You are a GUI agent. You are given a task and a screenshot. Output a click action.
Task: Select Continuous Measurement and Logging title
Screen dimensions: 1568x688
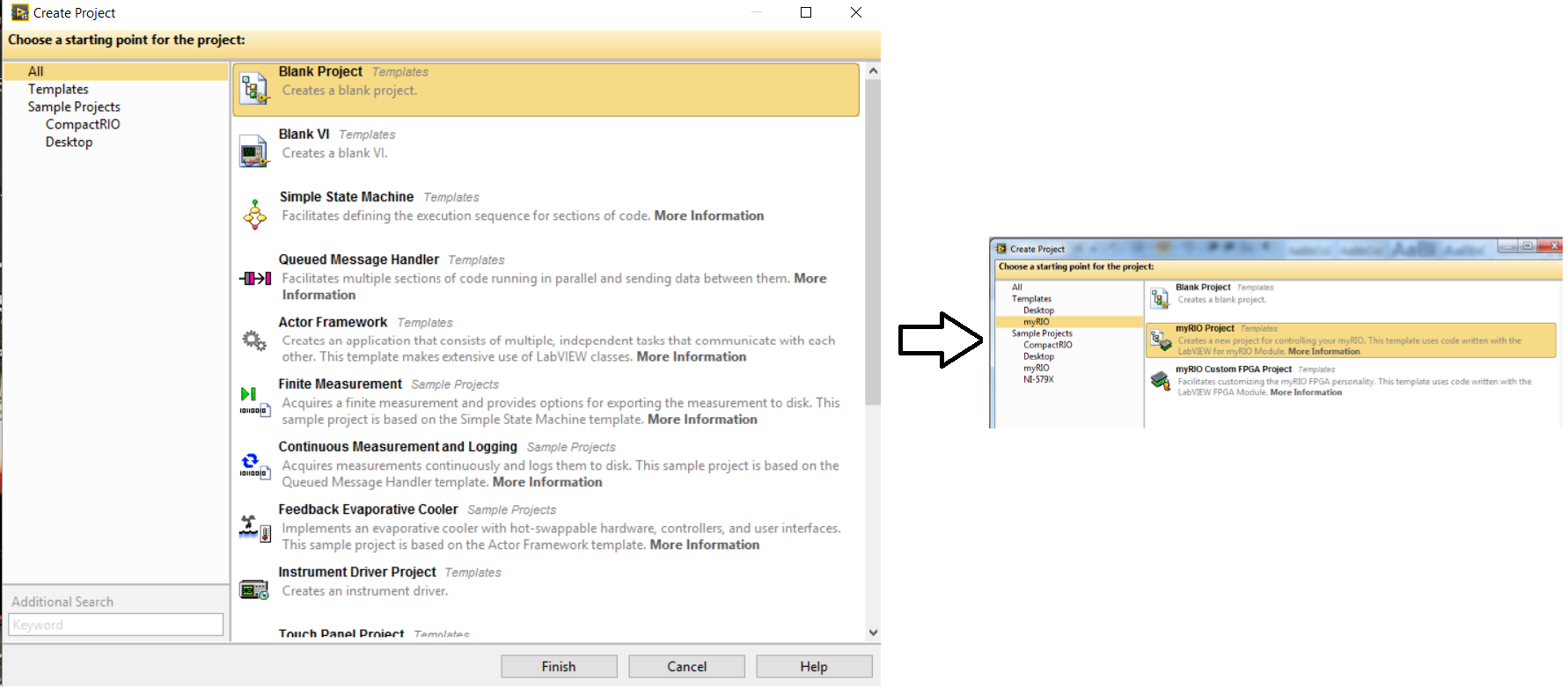click(x=398, y=447)
